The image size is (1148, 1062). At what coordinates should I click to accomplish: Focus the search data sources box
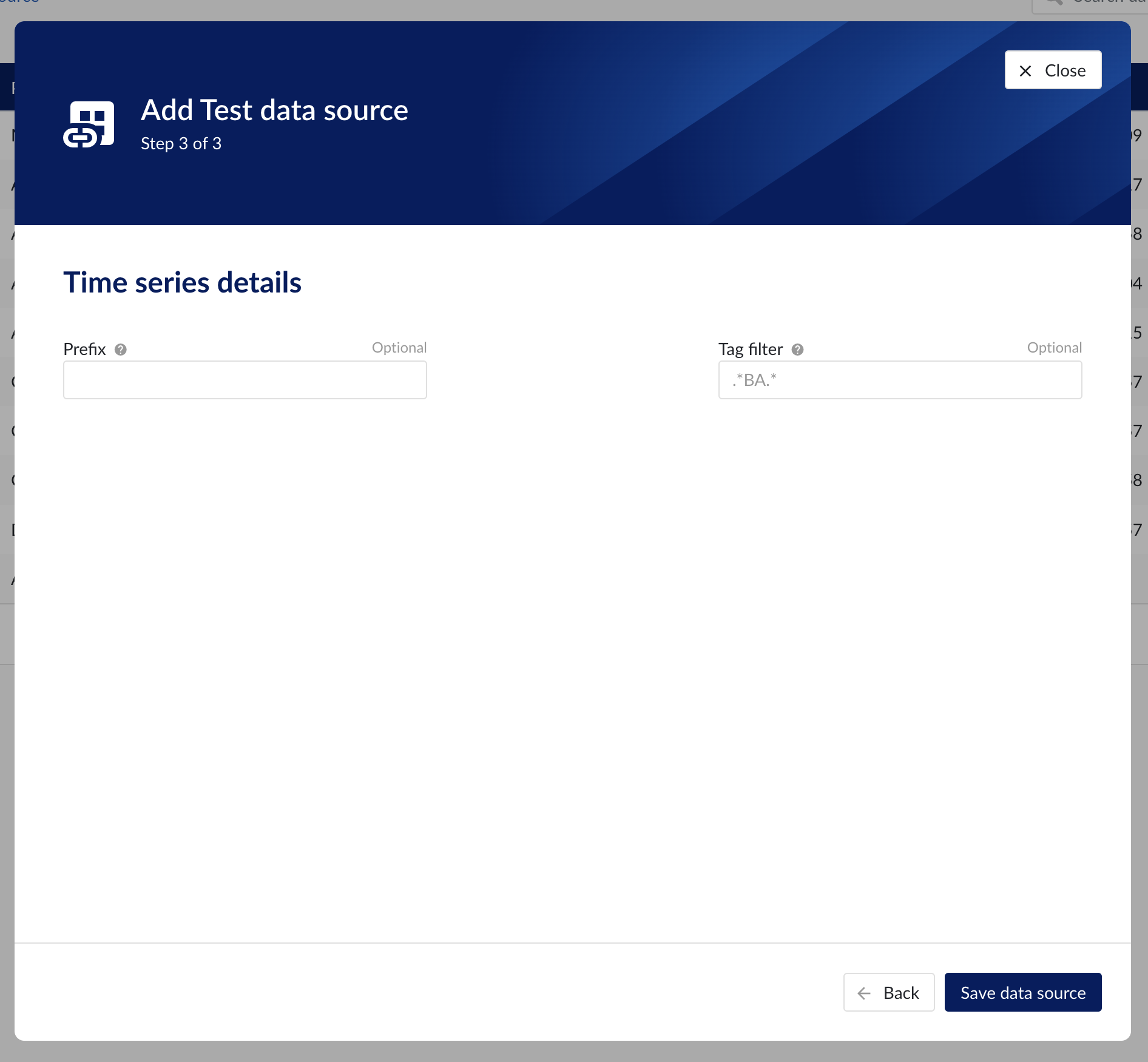(x=1104, y=4)
